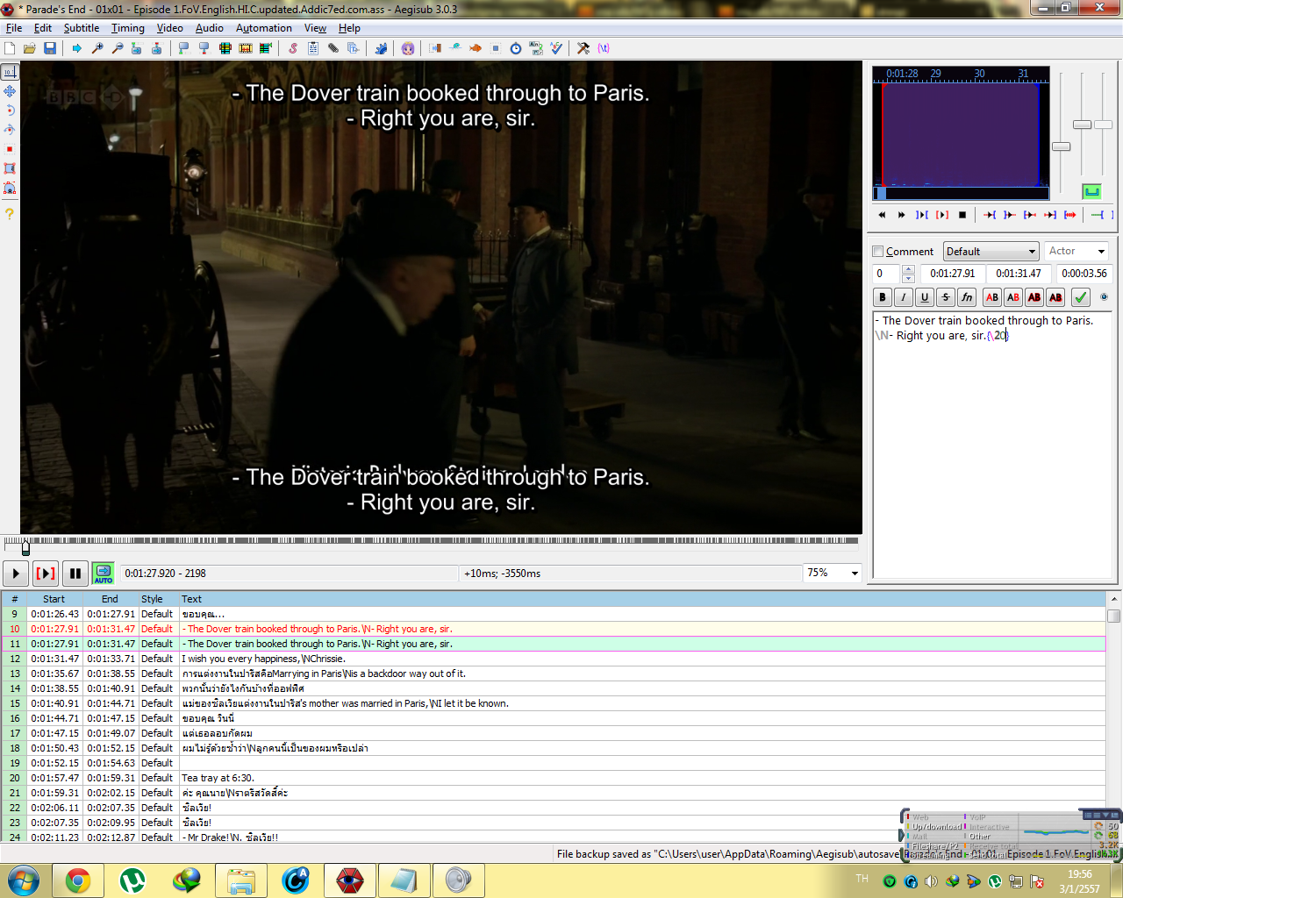Click the fn font name button
This screenshot has height=898, width=1316.
tap(967, 297)
